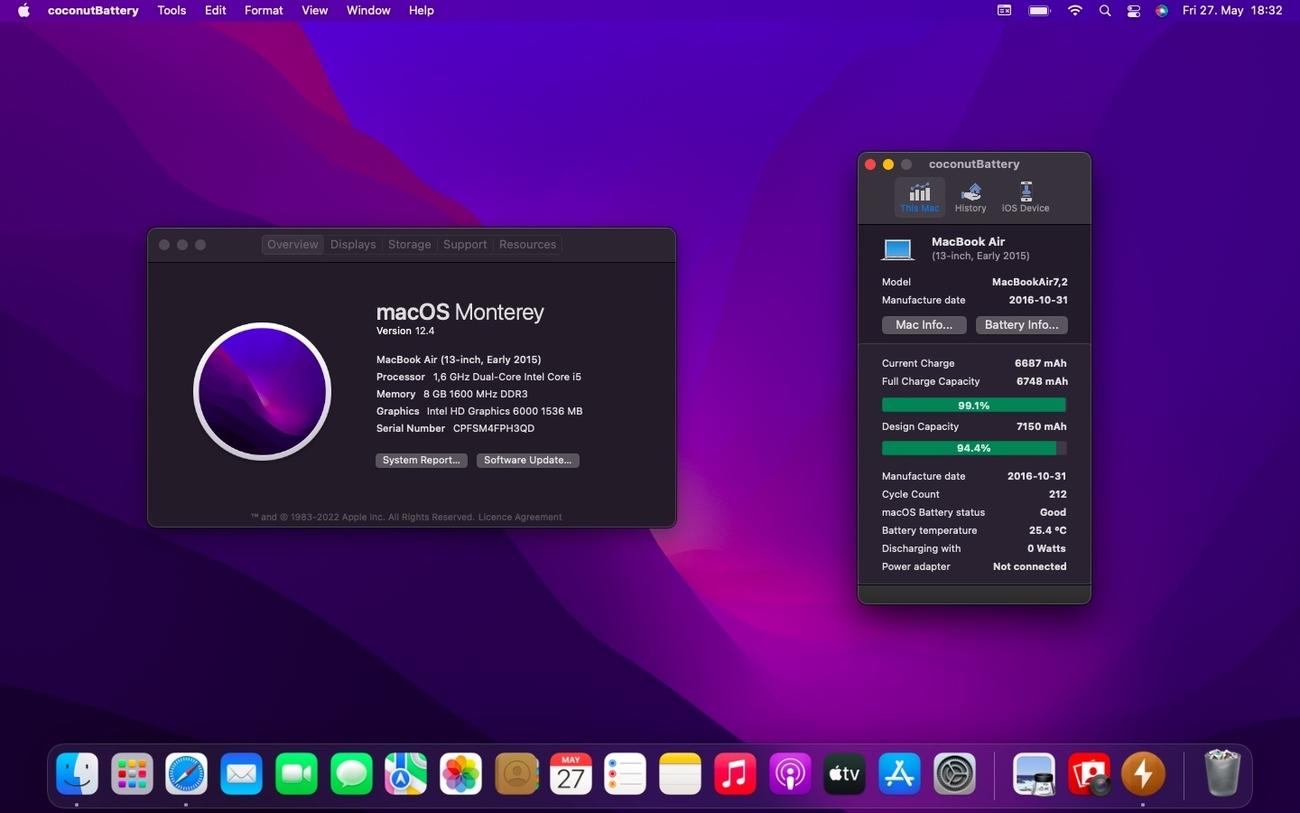This screenshot has height=813, width=1300.
Task: Open the Window menu
Action: 368,10
